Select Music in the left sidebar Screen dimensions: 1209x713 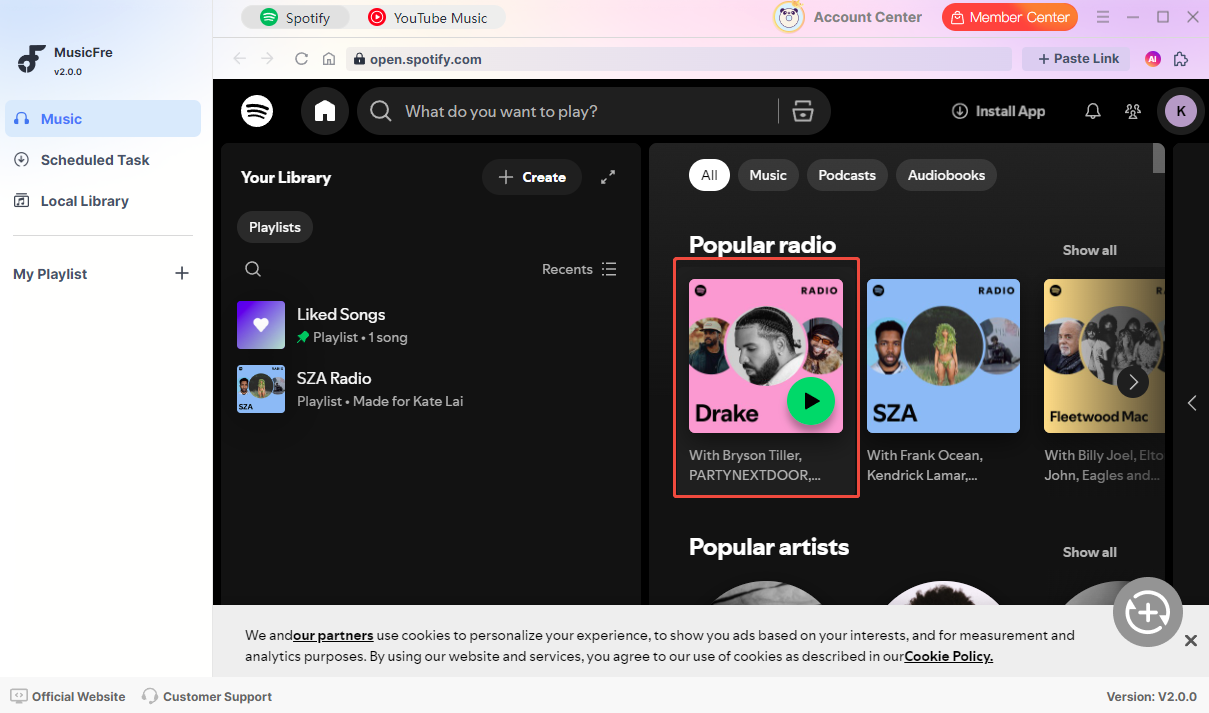click(x=103, y=118)
